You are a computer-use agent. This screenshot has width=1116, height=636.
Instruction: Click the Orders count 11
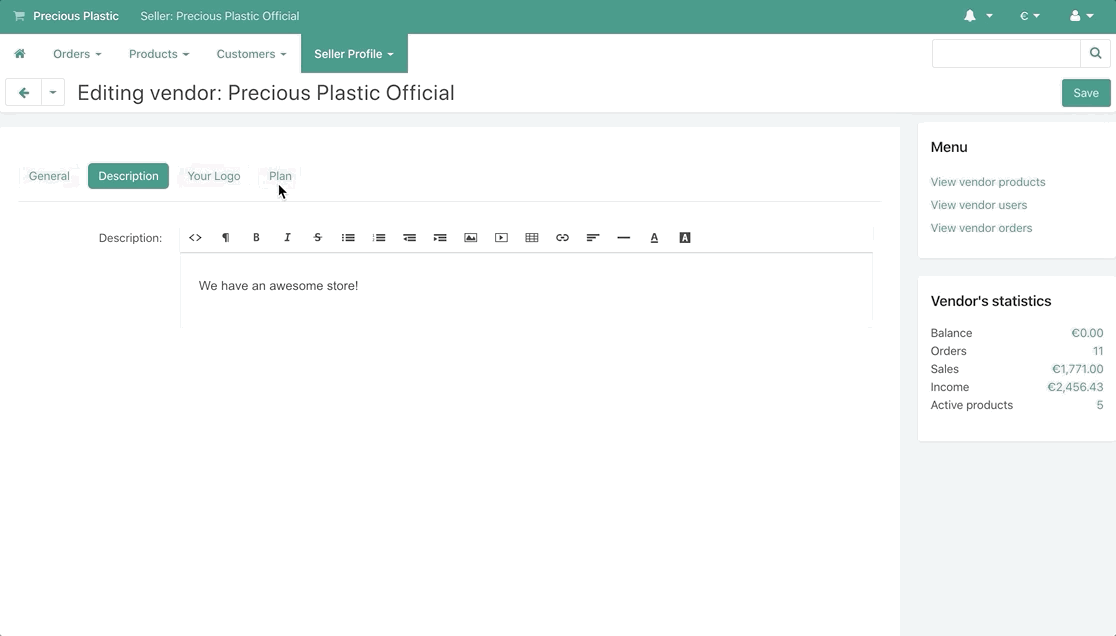pos(1097,351)
